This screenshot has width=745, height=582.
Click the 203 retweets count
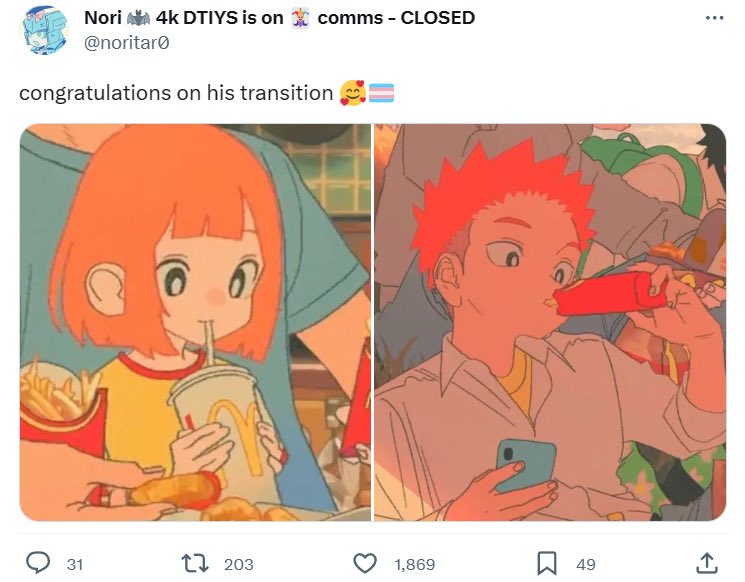point(239,564)
